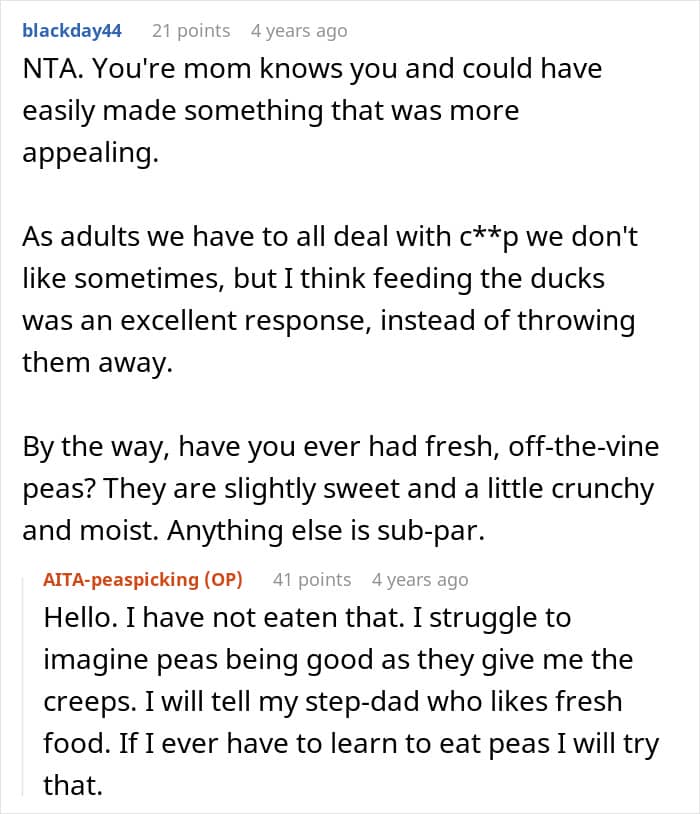Click the paragraph beginning "By the way"
The width and height of the screenshot is (700, 814).
[340, 490]
